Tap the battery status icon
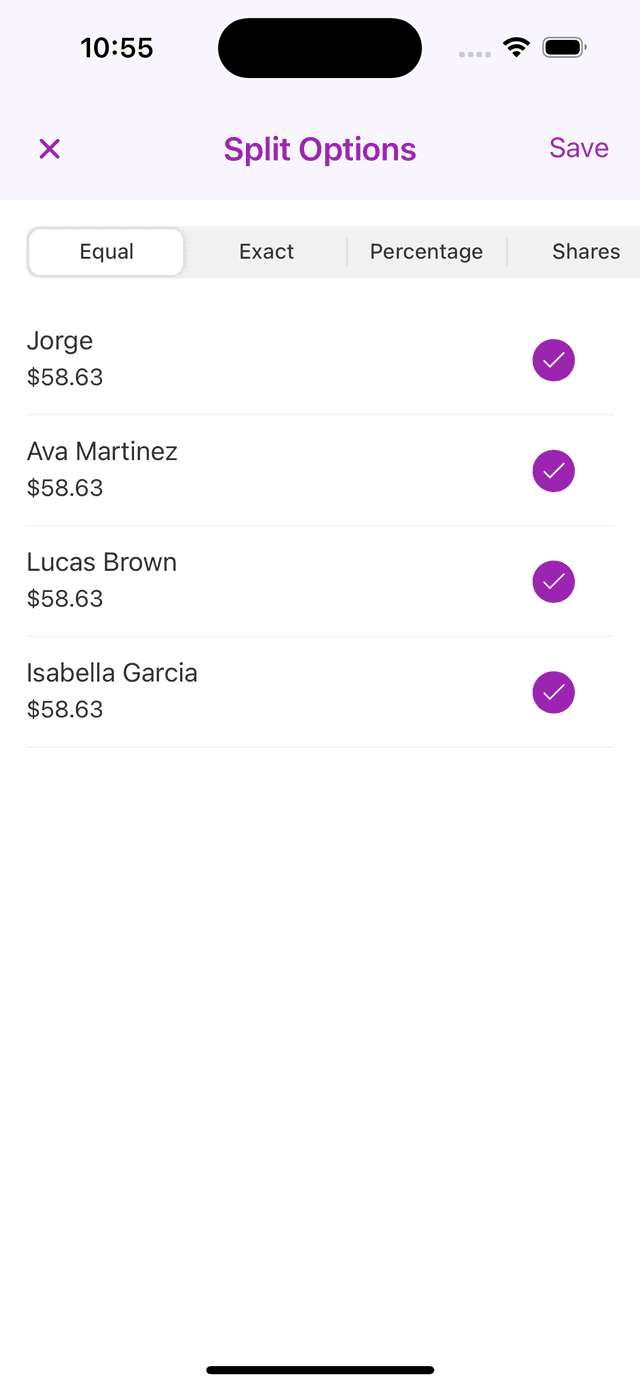Image resolution: width=640 pixels, height=1387 pixels. click(564, 47)
